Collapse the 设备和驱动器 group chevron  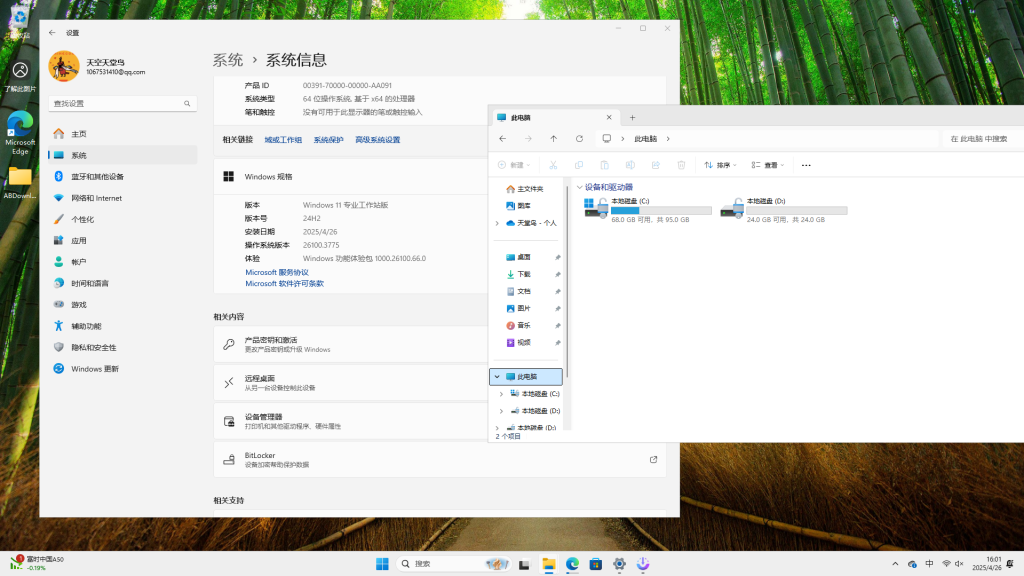579,187
